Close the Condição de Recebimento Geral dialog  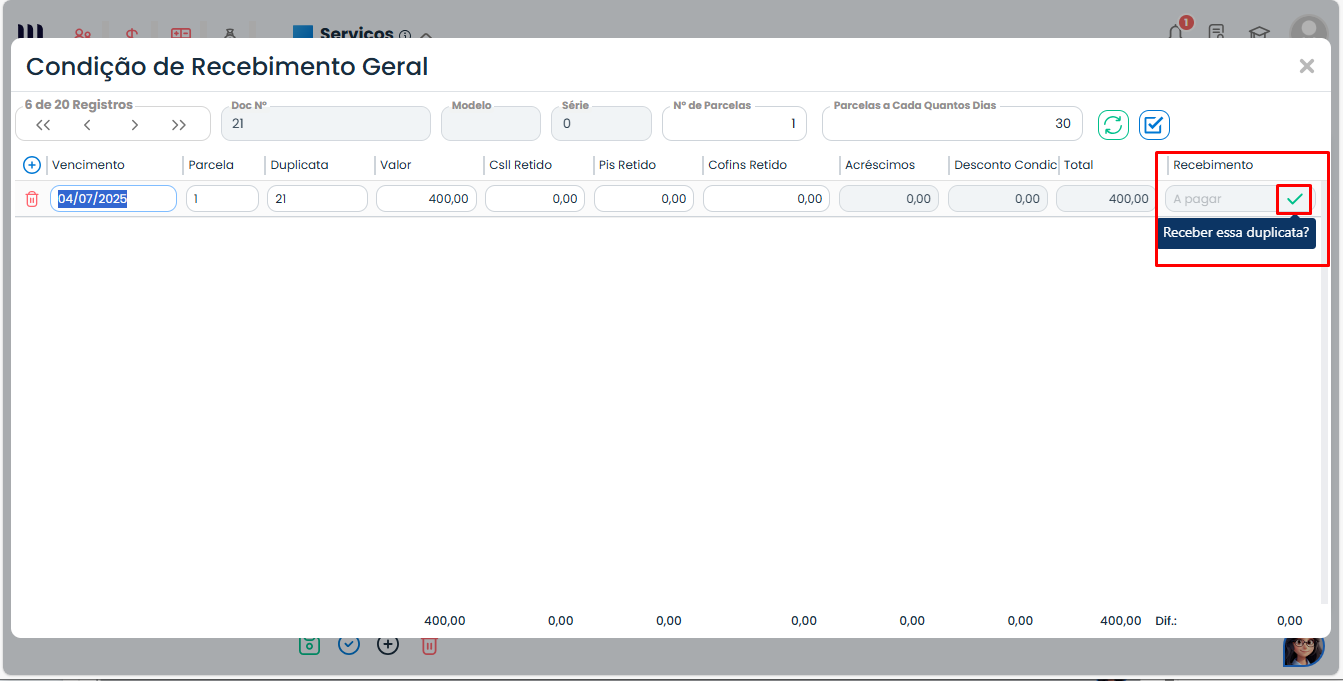[x=1306, y=66]
